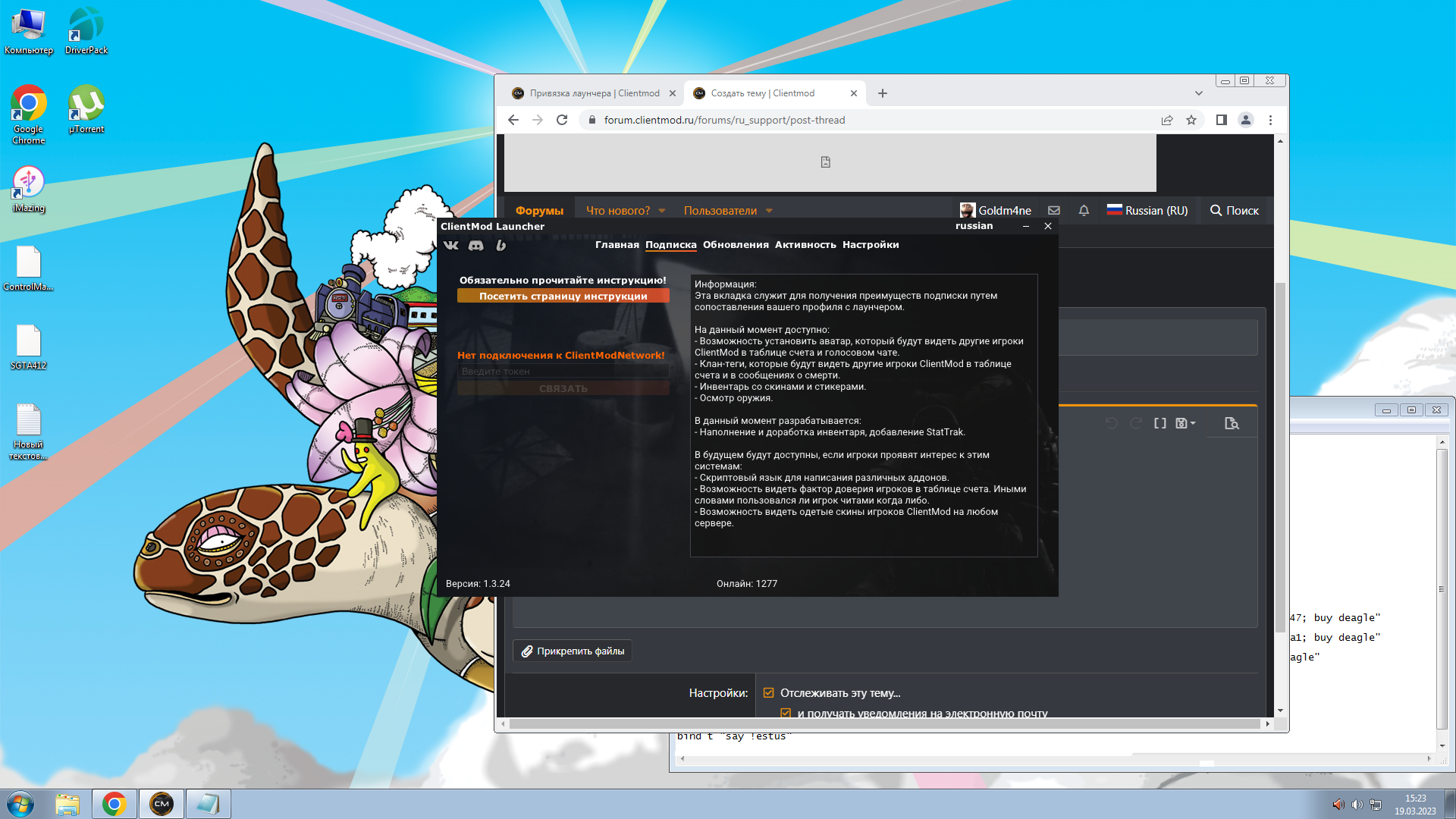Switch to launcher tab 'Активность'
Image resolution: width=1456 pixels, height=819 pixels.
tap(805, 245)
